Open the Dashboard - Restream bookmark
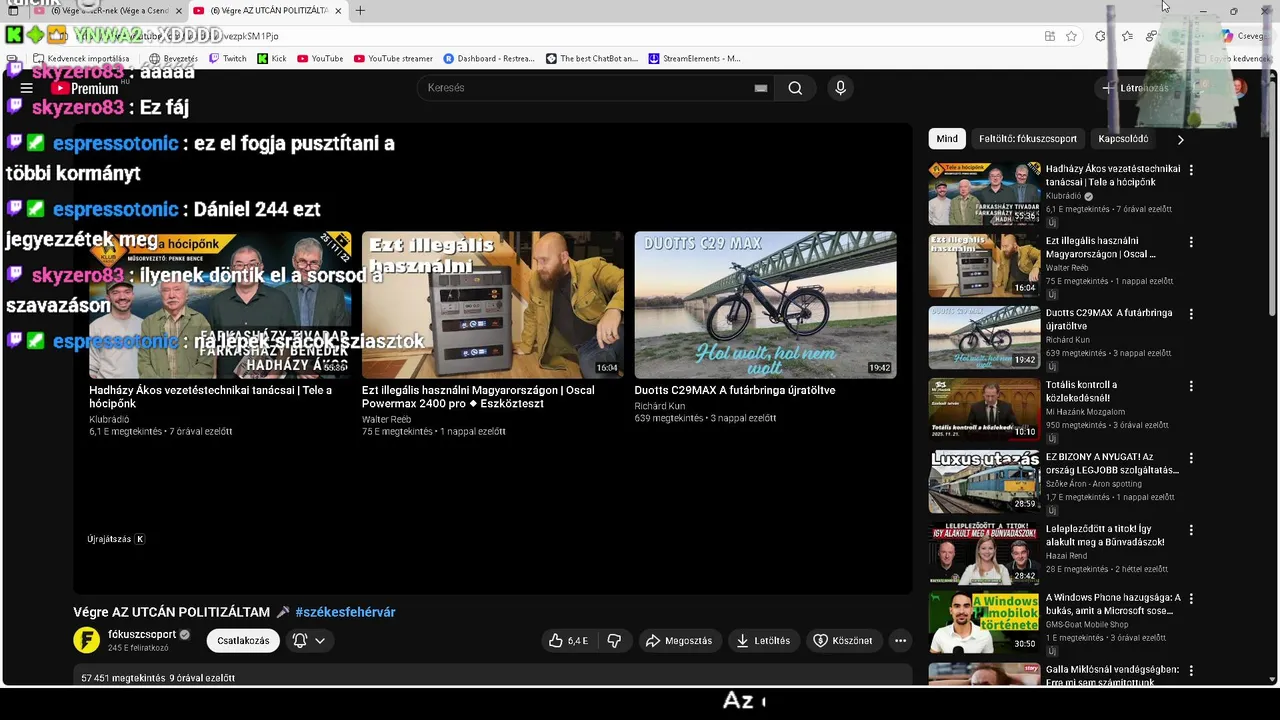The width and height of the screenshot is (1280, 720). [489, 59]
